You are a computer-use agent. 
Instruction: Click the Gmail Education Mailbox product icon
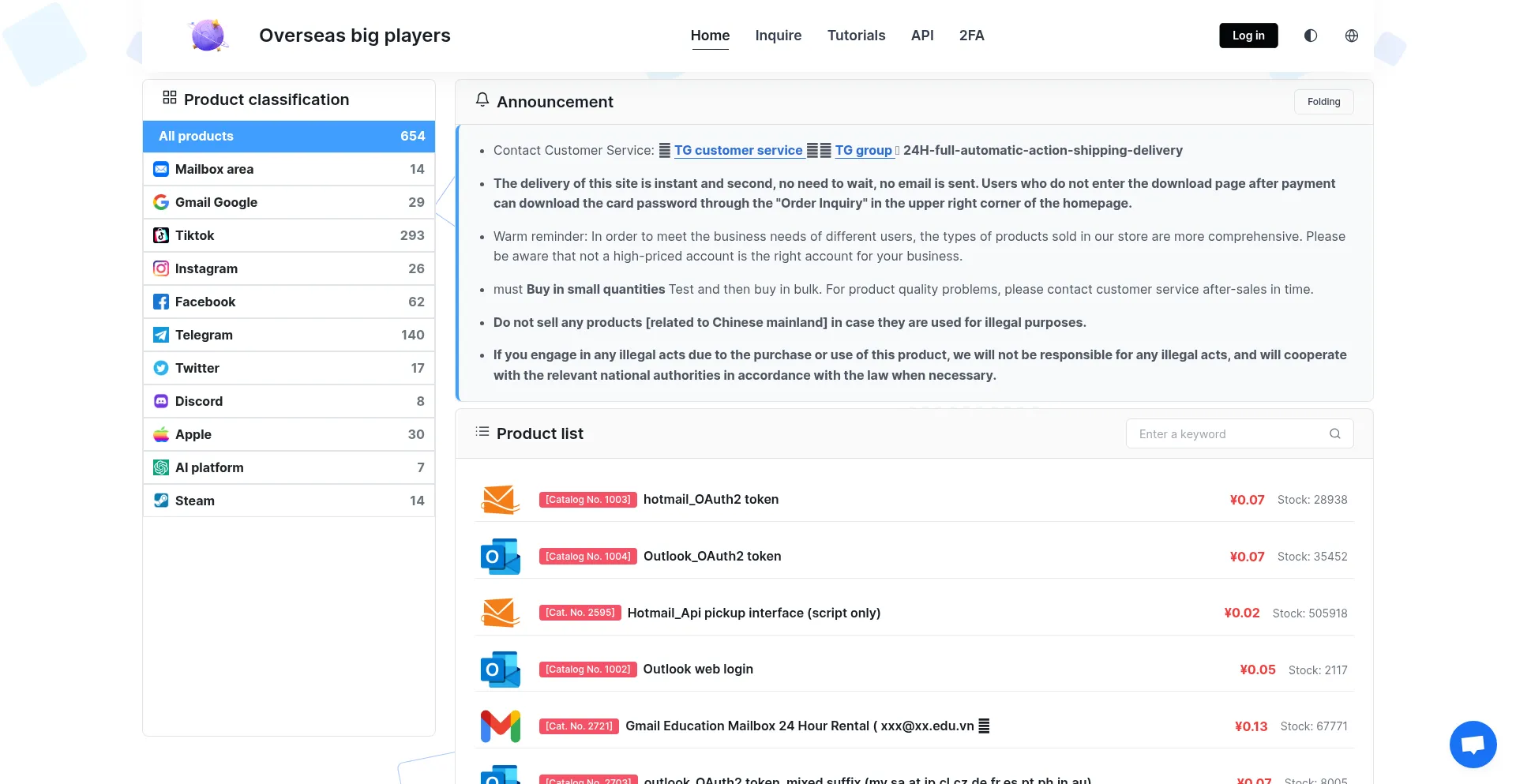(501, 726)
